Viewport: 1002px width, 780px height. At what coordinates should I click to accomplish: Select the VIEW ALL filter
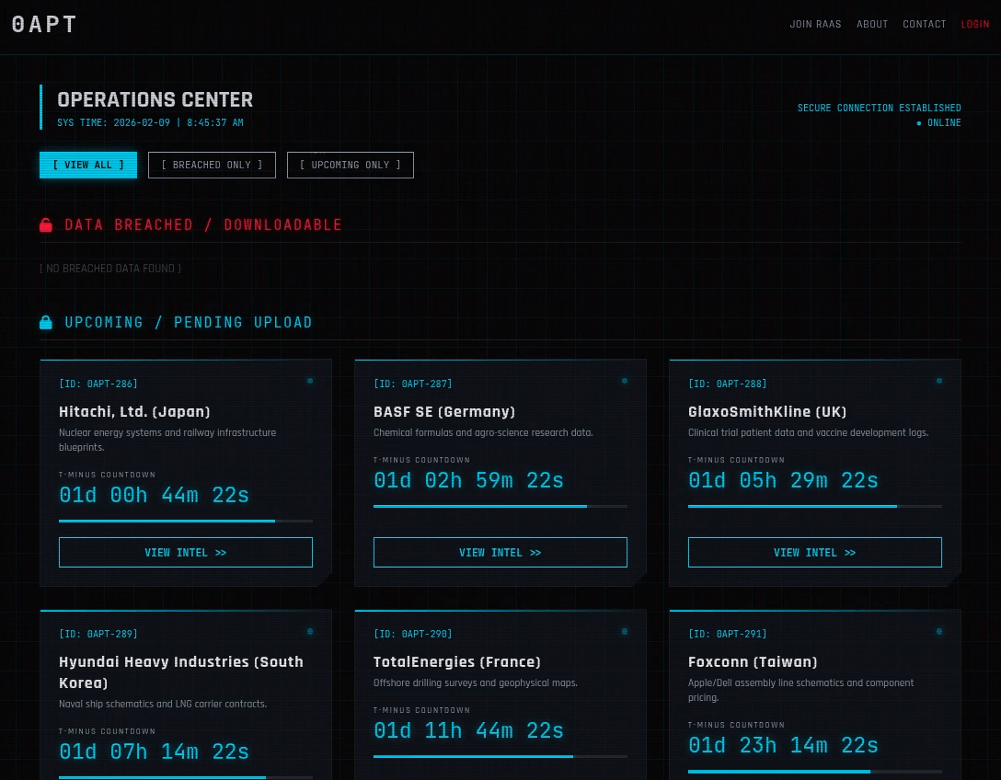point(88,165)
